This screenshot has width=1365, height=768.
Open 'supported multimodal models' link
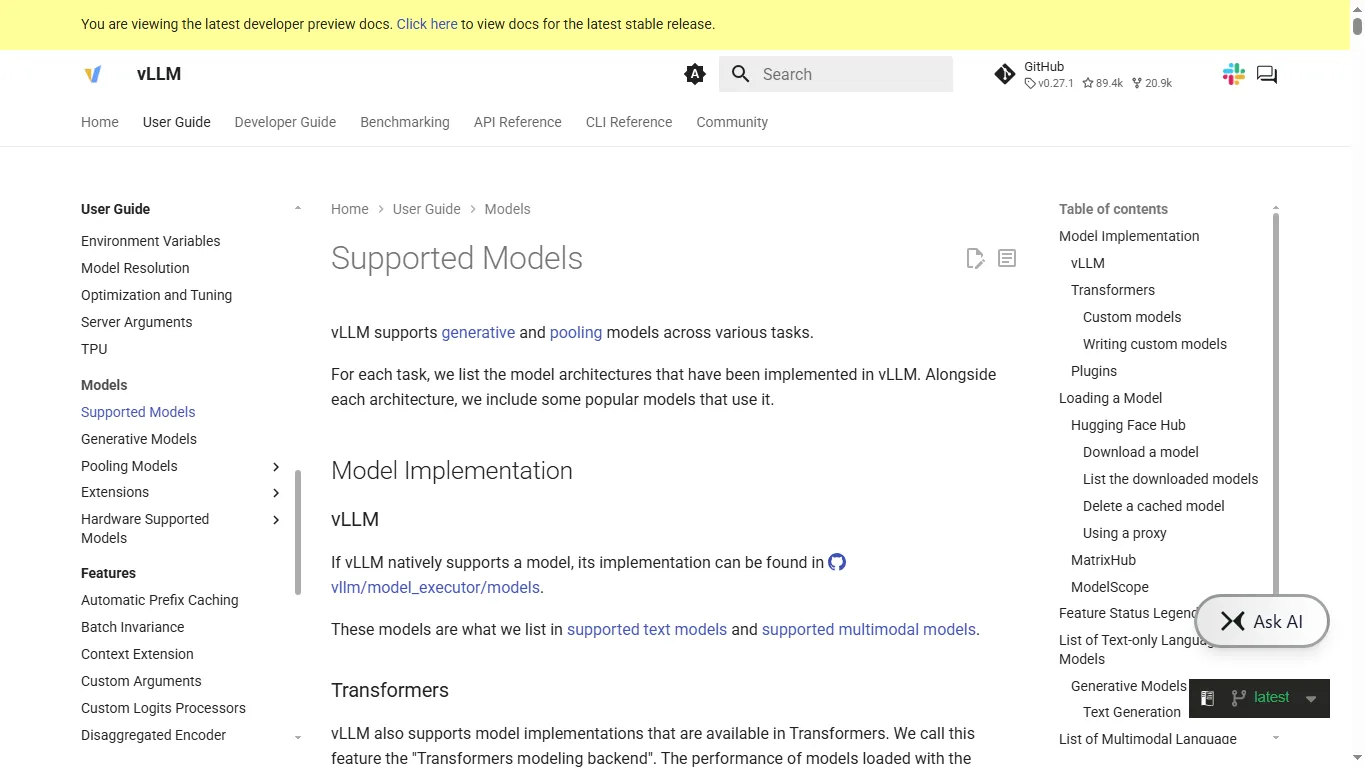coord(868,629)
